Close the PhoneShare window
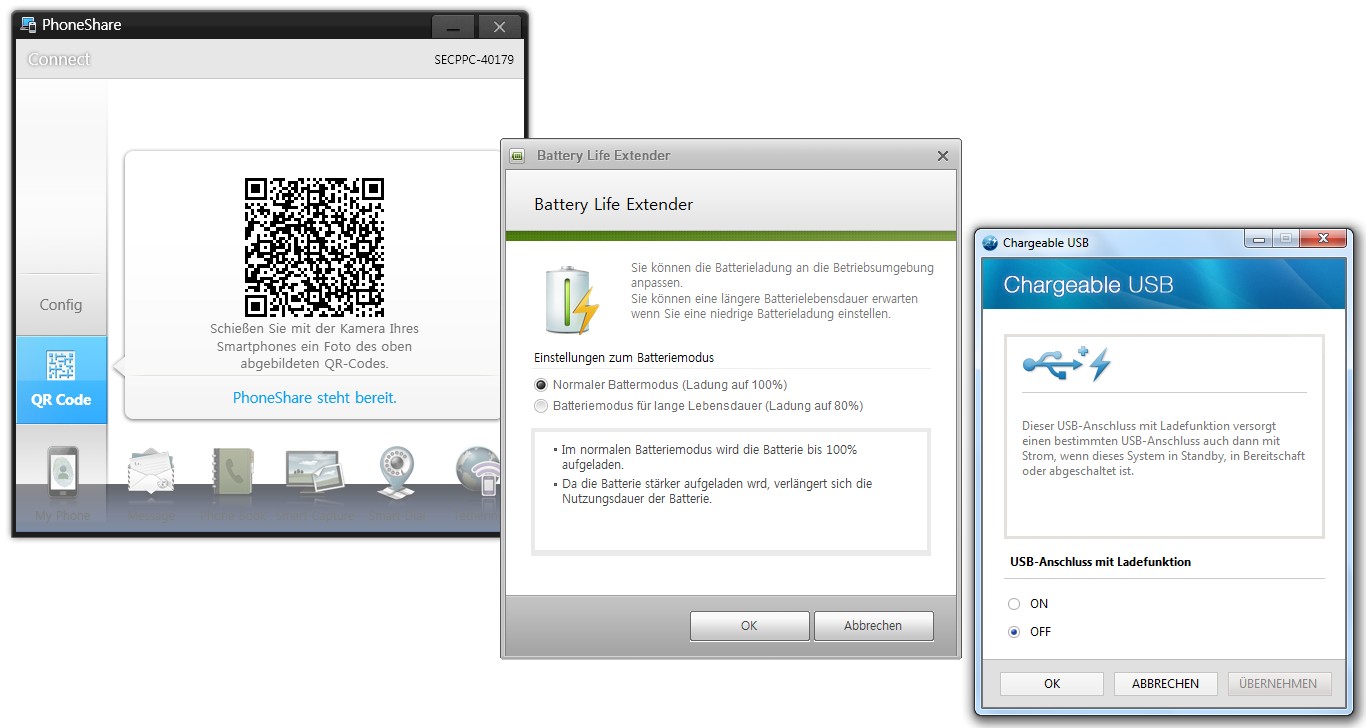This screenshot has width=1366, height=728. [x=500, y=26]
